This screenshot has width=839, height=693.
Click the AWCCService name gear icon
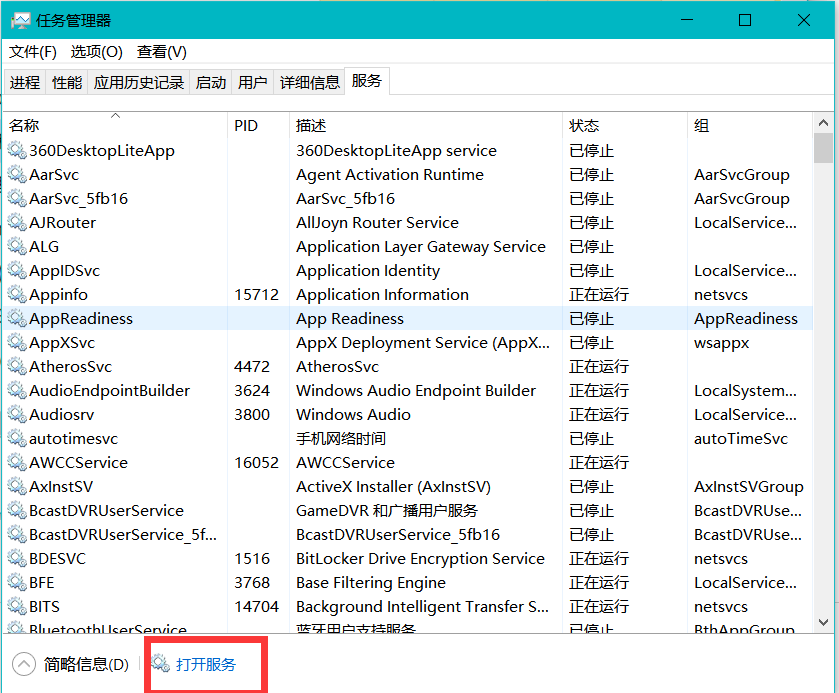coord(17,462)
